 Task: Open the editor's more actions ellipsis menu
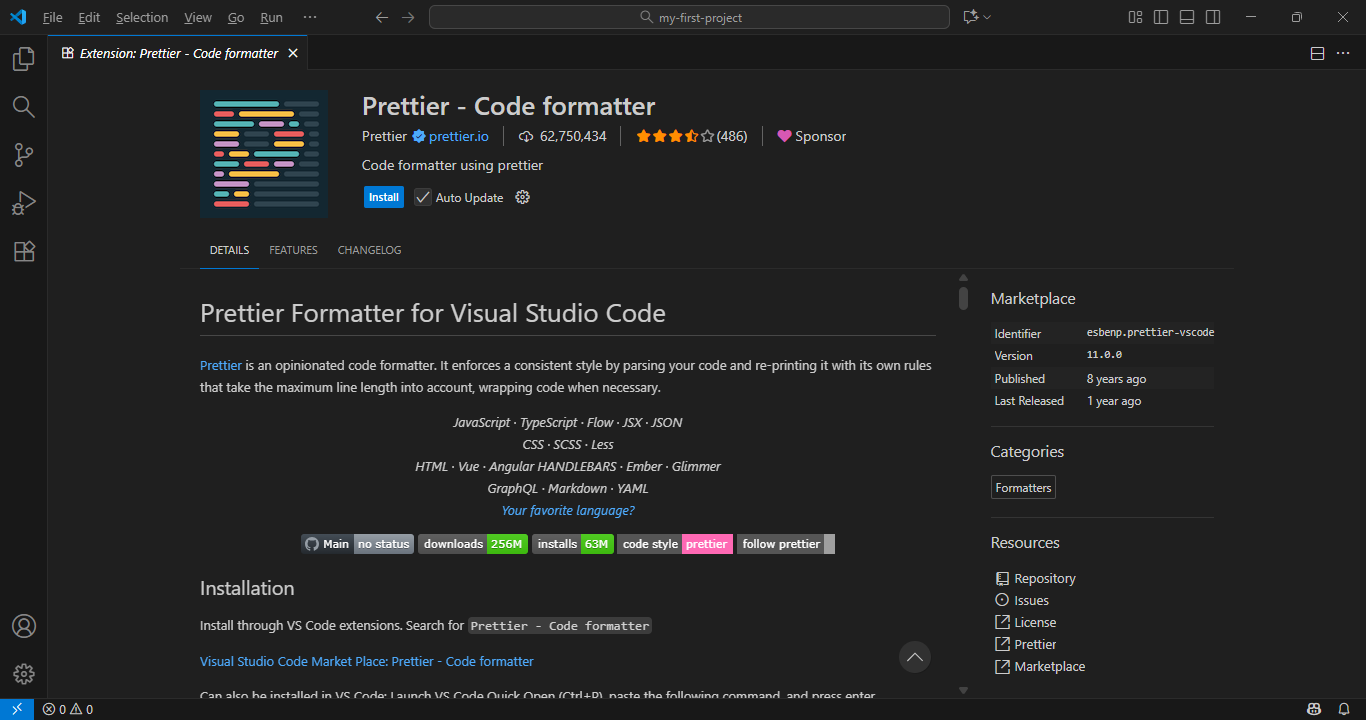click(1343, 53)
